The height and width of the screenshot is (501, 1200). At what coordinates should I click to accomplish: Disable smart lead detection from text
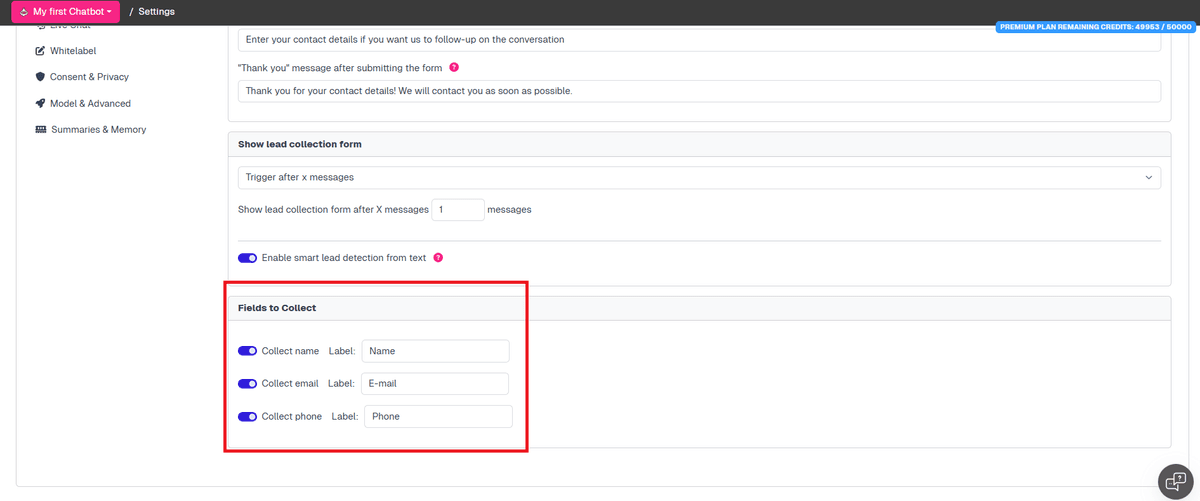(x=247, y=258)
